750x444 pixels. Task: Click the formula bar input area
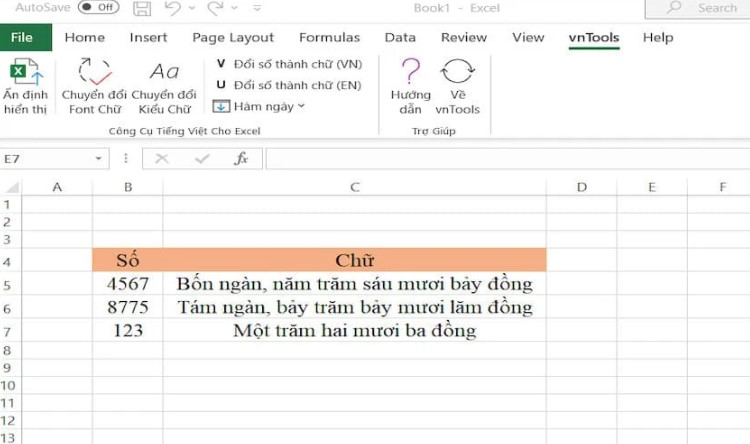(x=507, y=159)
